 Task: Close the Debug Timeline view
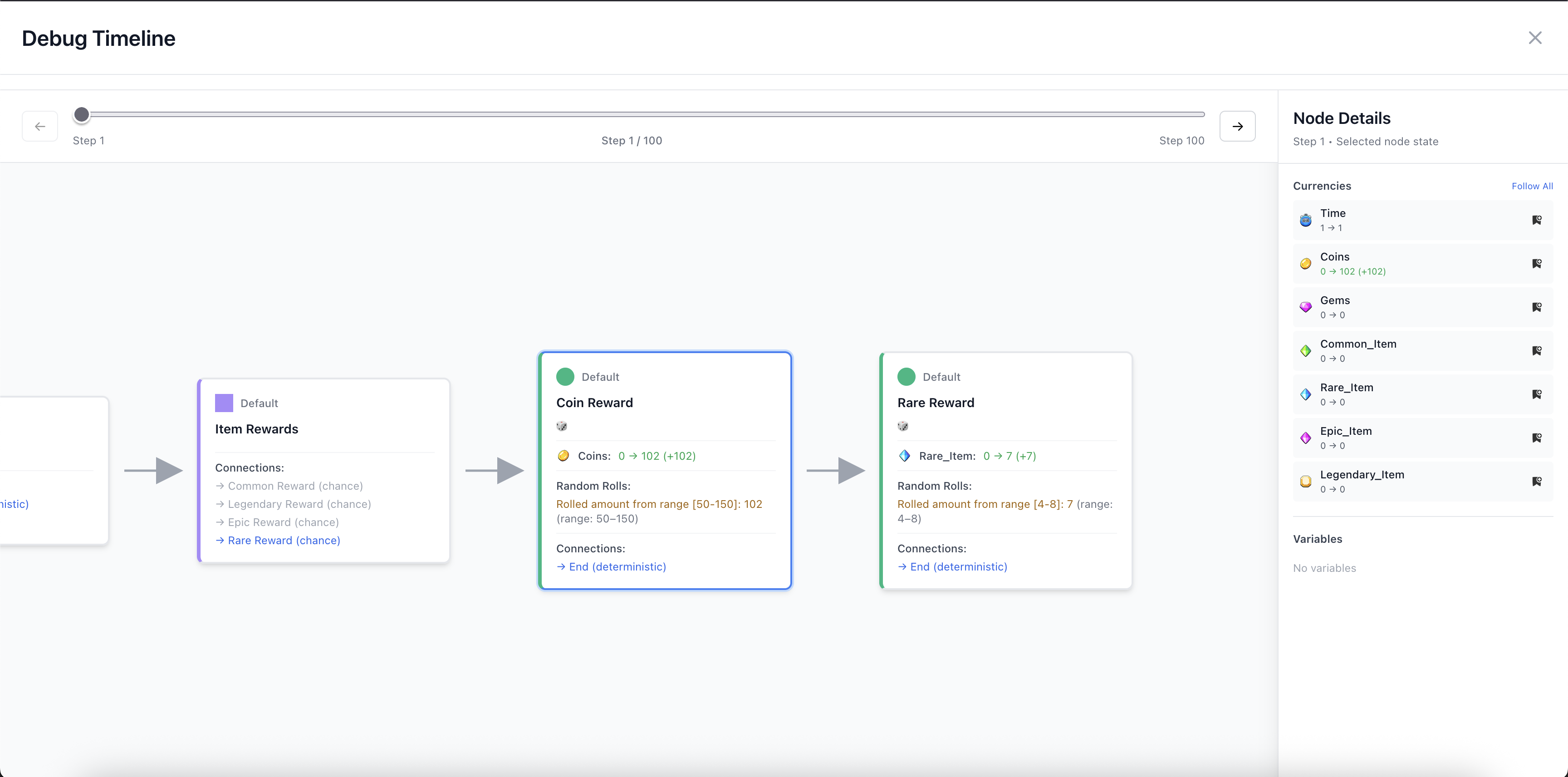[1536, 38]
